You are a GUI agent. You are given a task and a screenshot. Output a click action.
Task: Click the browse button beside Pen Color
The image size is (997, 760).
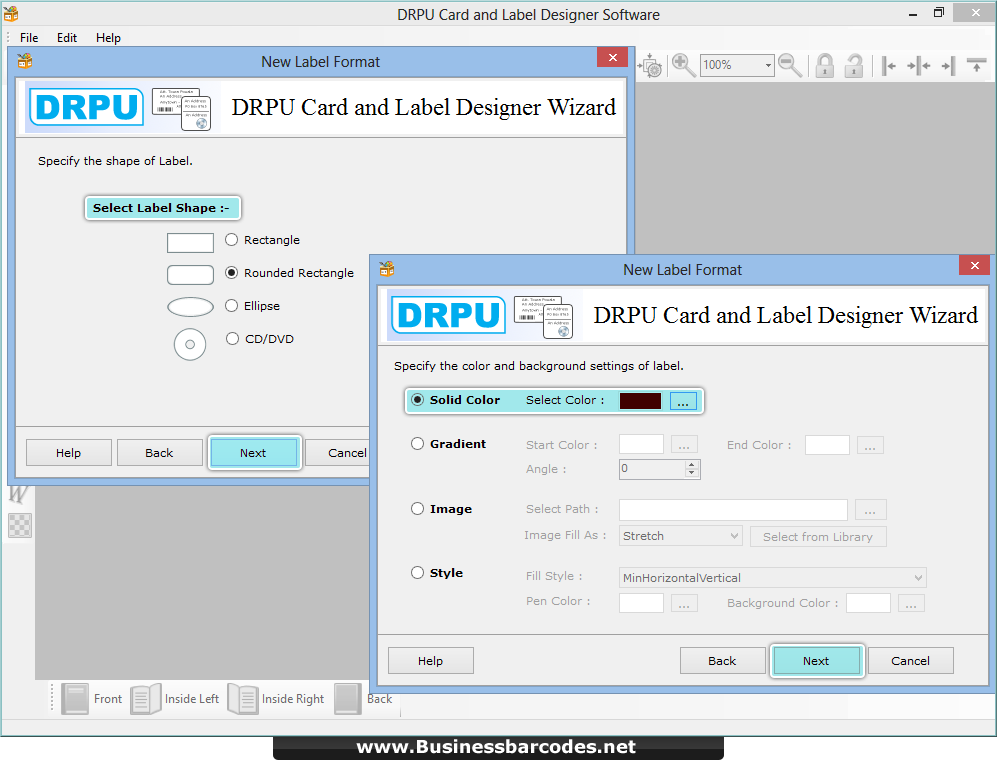pos(684,604)
